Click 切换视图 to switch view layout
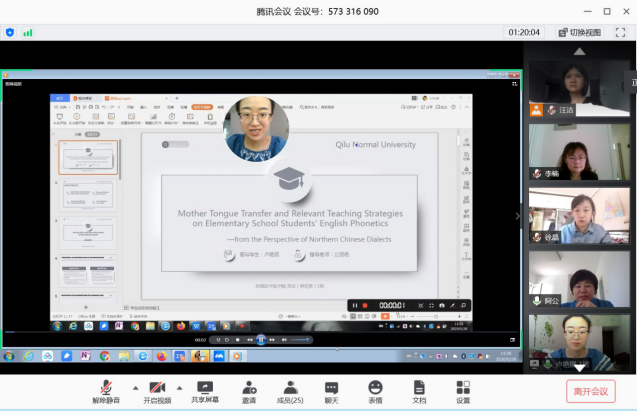Image resolution: width=637 pixels, height=412 pixels. (579, 32)
